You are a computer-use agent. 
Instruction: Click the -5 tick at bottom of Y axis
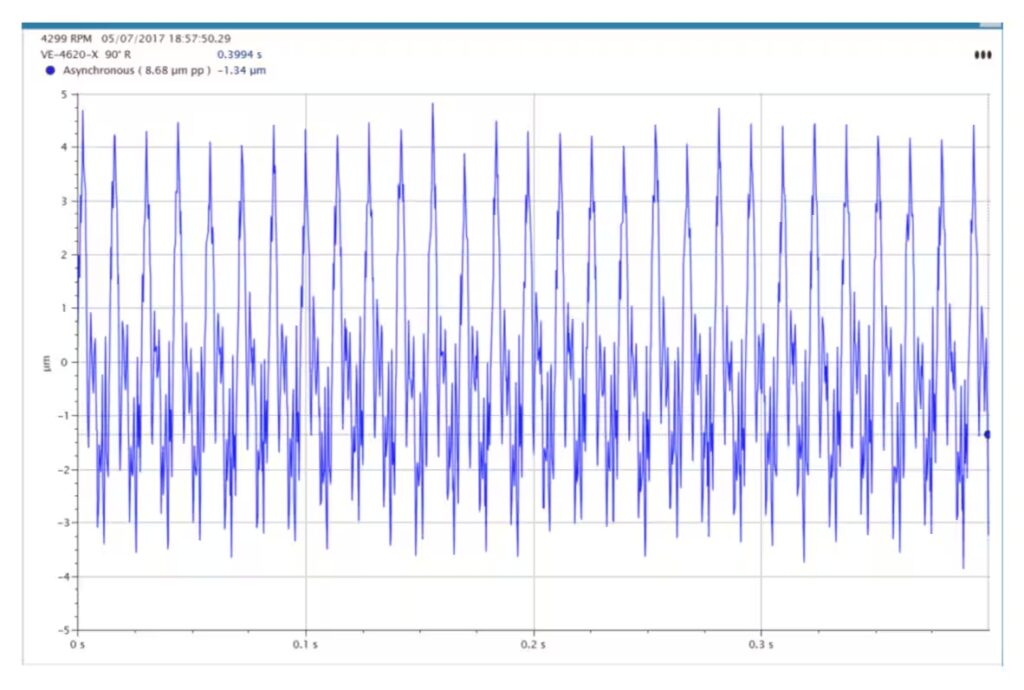[x=61, y=630]
